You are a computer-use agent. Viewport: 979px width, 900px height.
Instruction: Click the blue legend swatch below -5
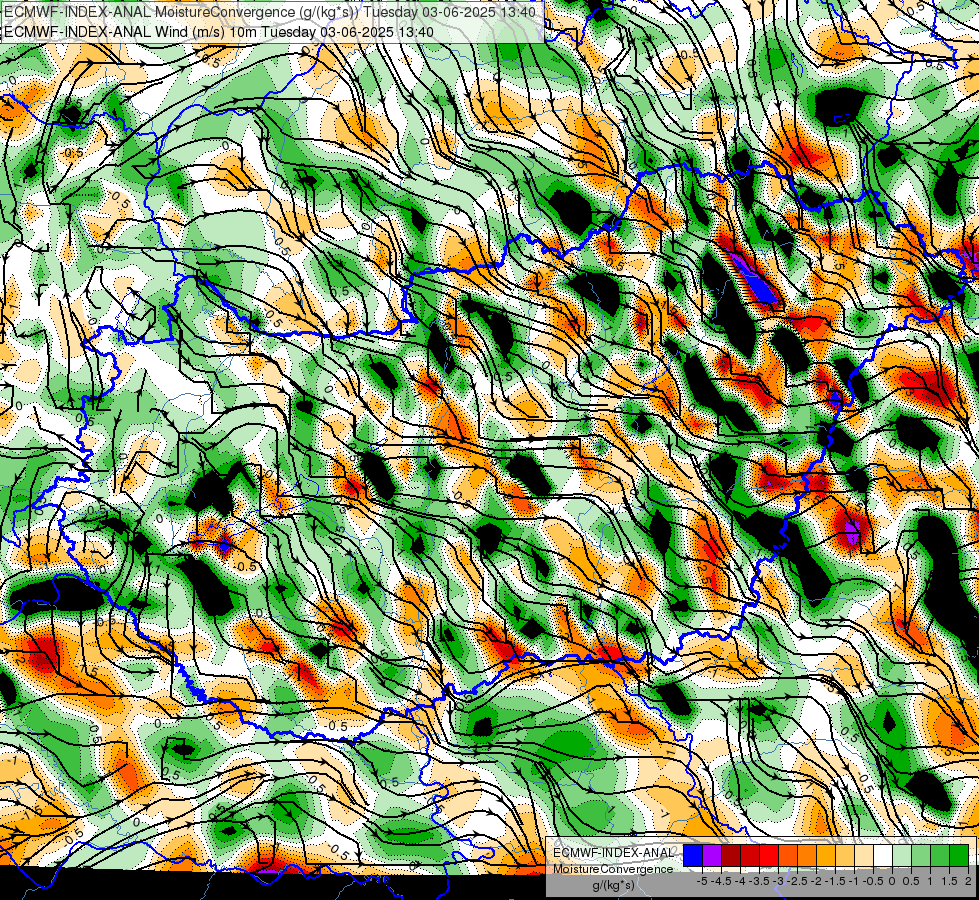coord(693,856)
